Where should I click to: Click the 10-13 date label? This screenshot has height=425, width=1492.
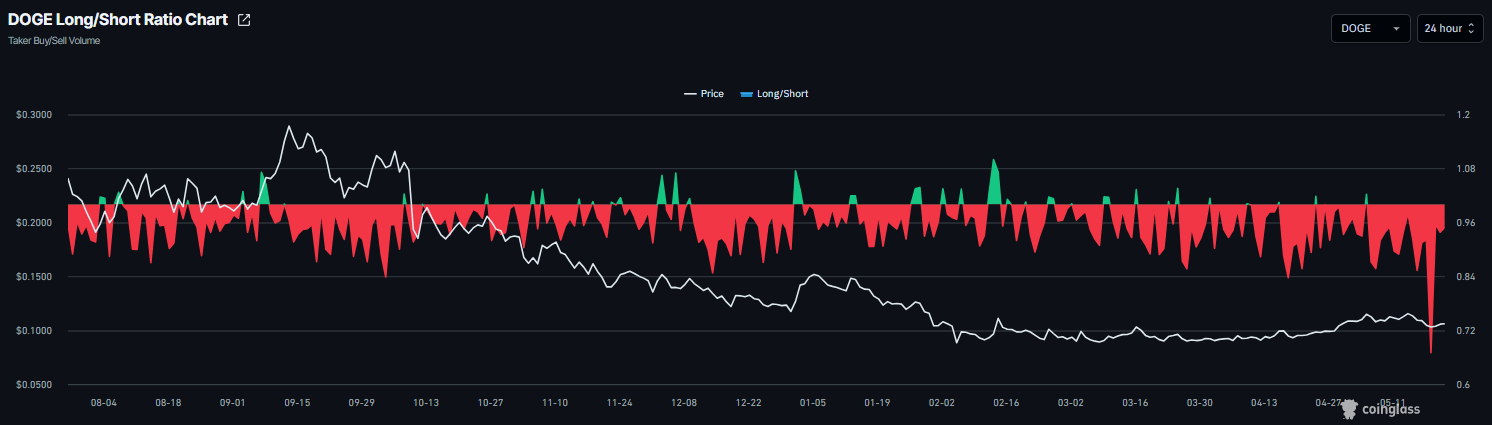pos(426,403)
